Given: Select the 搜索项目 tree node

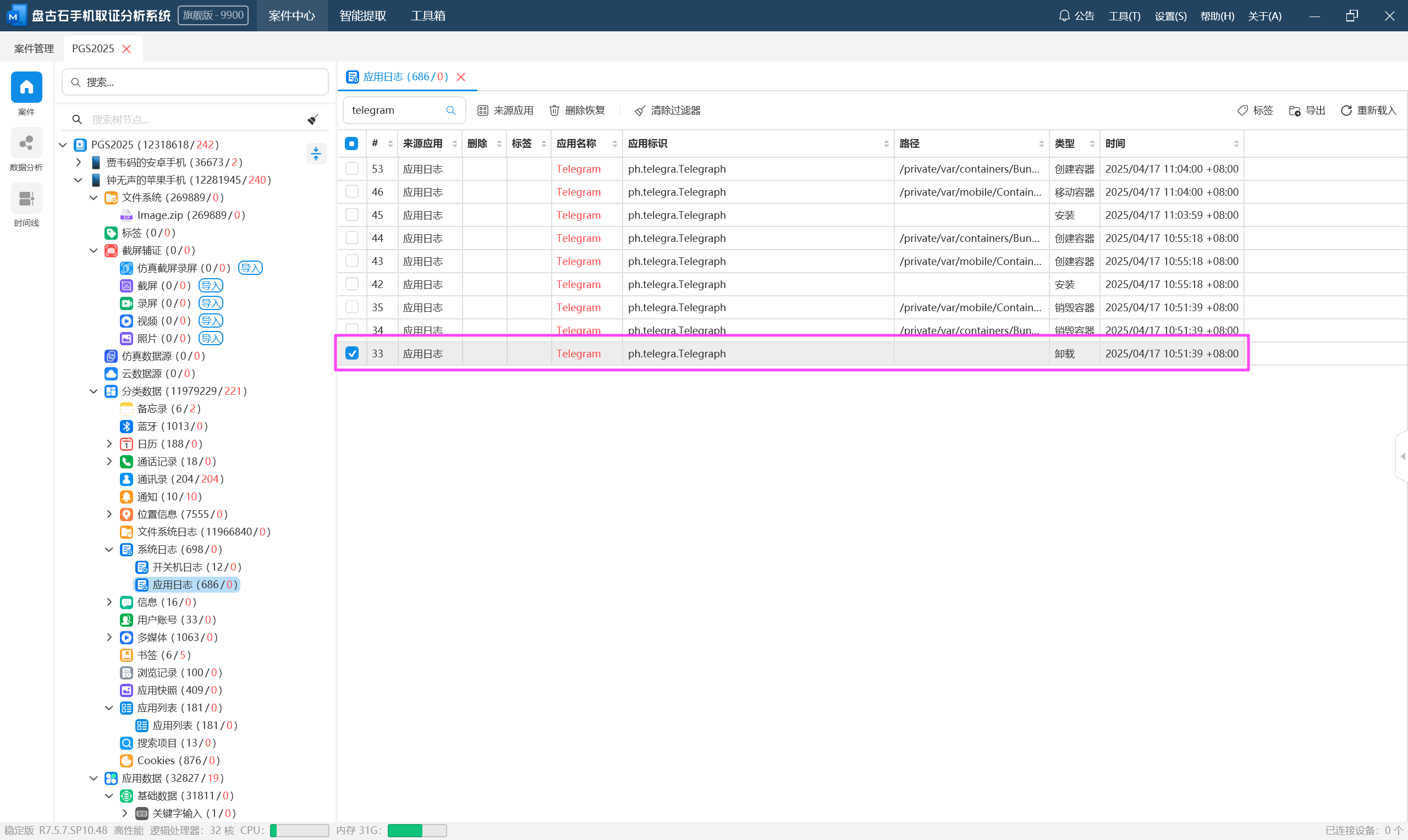Looking at the screenshot, I should coord(168,743).
